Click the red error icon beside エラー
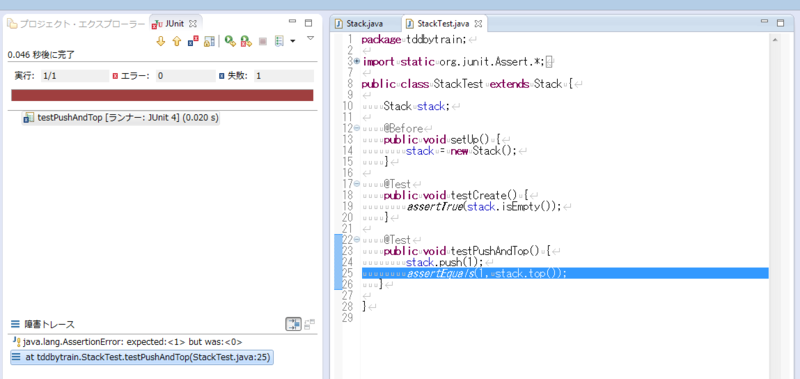 (115, 76)
